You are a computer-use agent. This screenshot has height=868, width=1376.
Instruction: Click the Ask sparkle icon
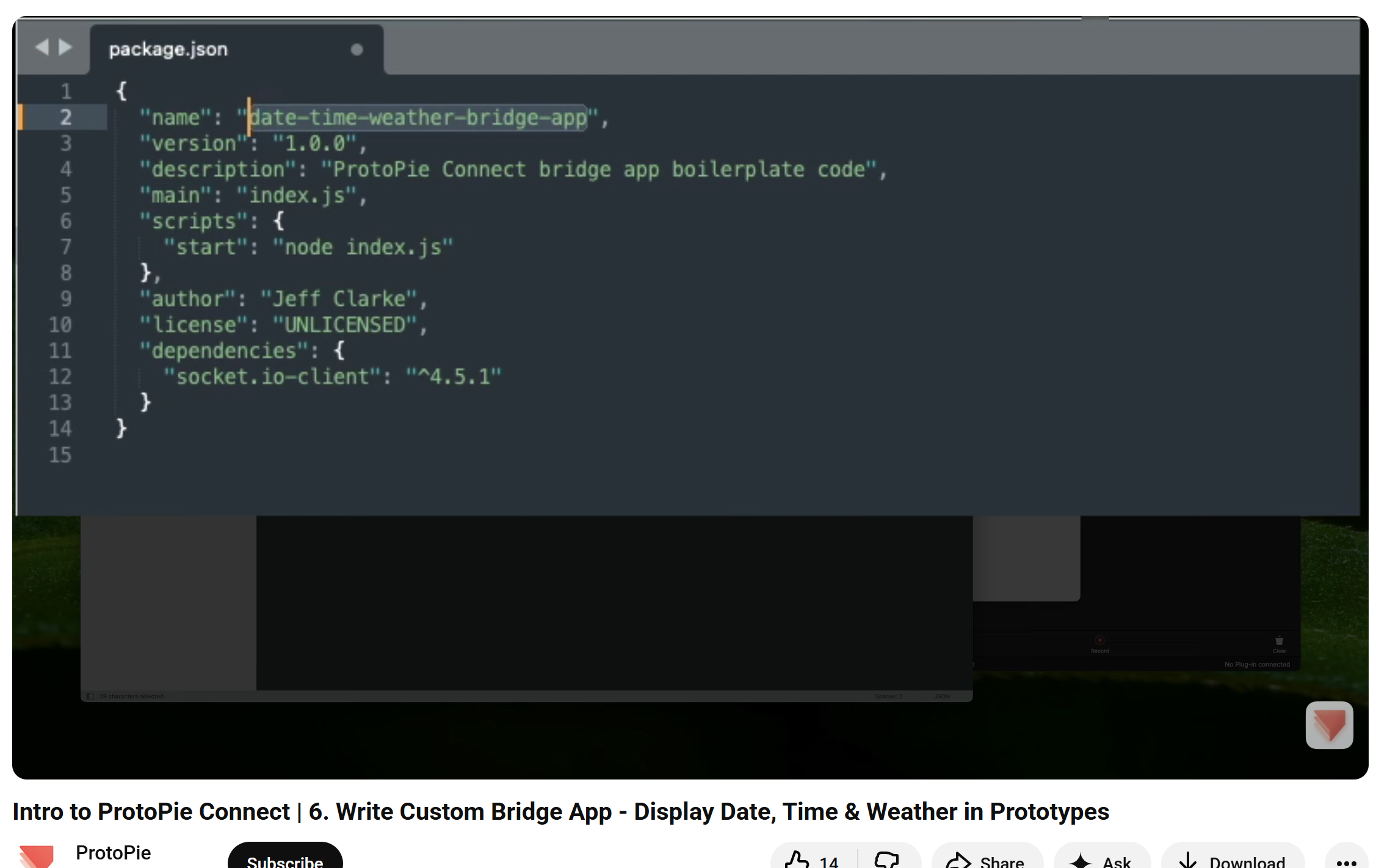pos(1081,861)
